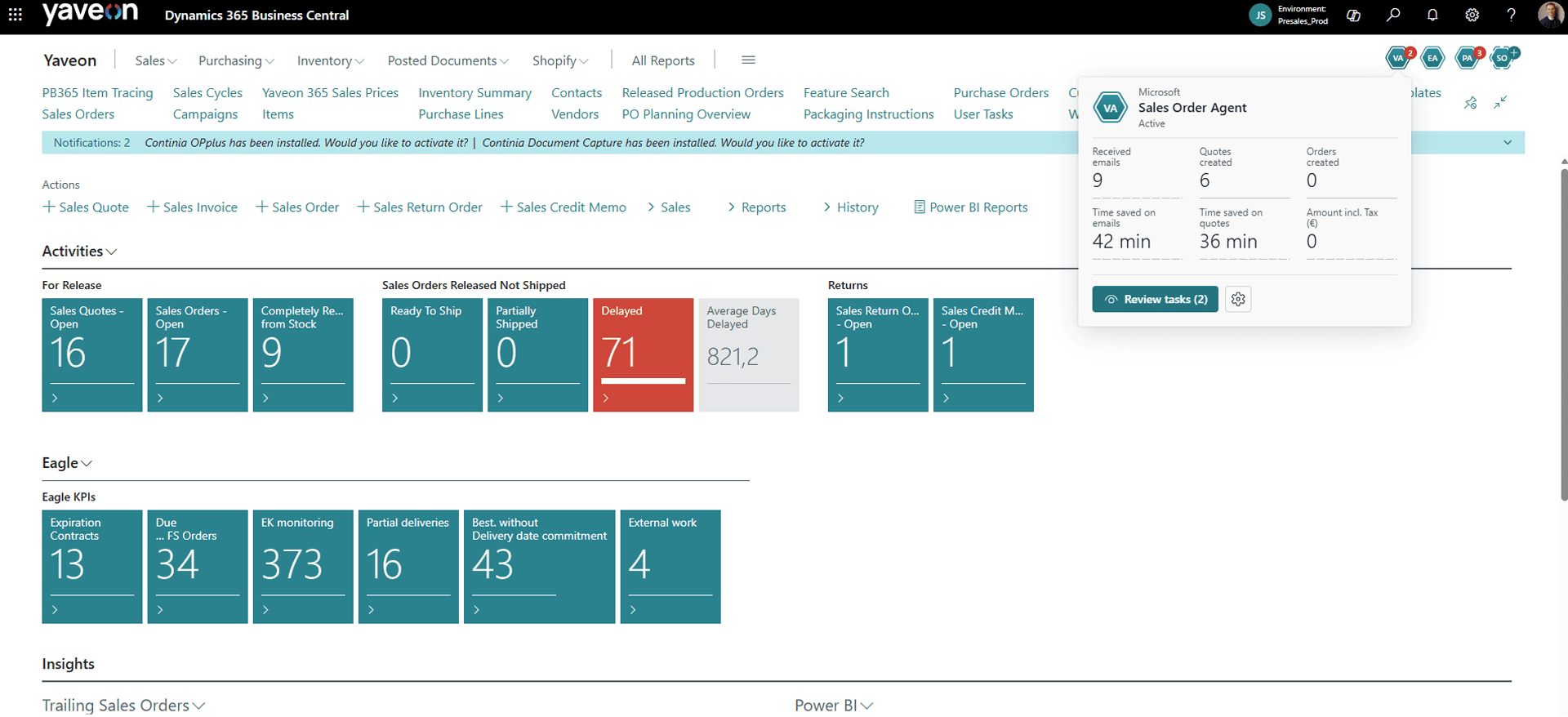
Task: Click the JS environment avatar badge
Action: [x=1260, y=15]
